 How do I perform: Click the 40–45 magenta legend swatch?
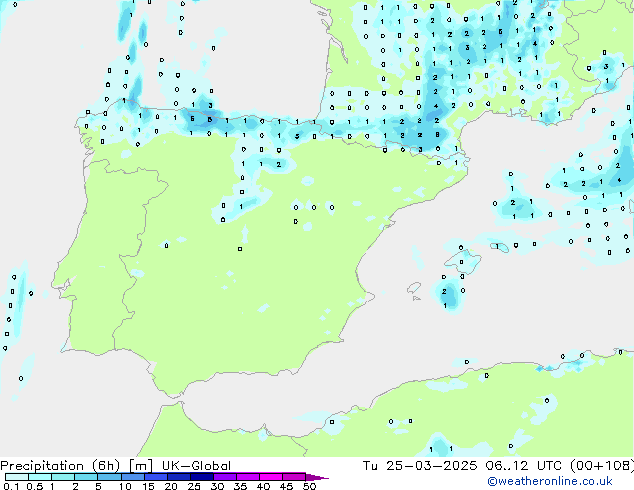271,477
